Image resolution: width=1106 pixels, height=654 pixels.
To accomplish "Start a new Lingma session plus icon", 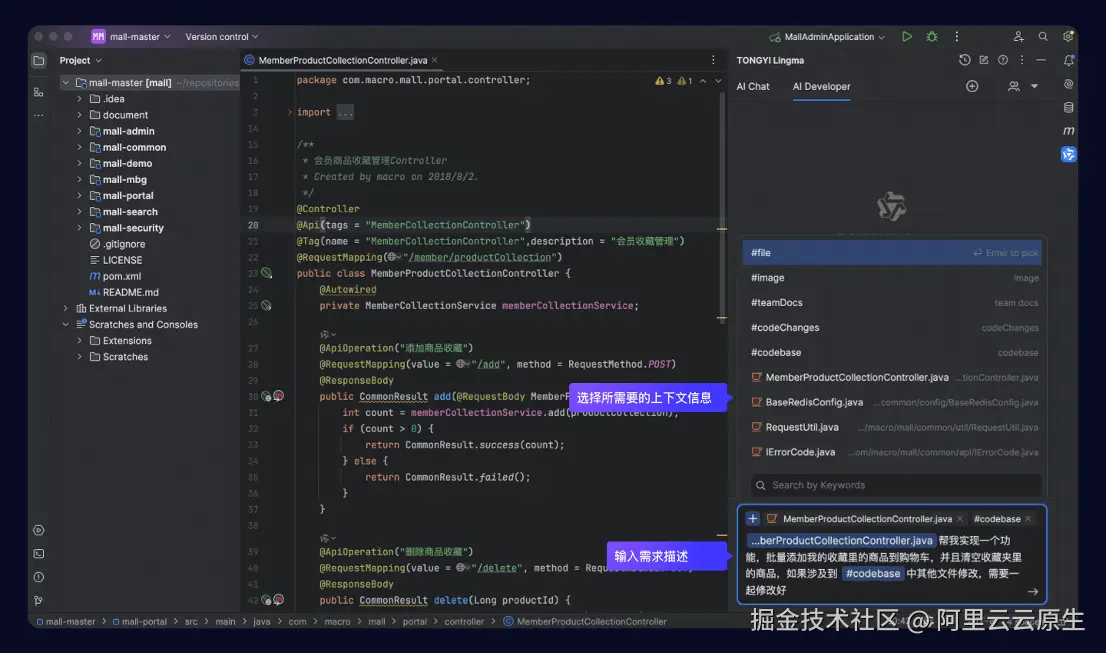I will tap(972, 86).
